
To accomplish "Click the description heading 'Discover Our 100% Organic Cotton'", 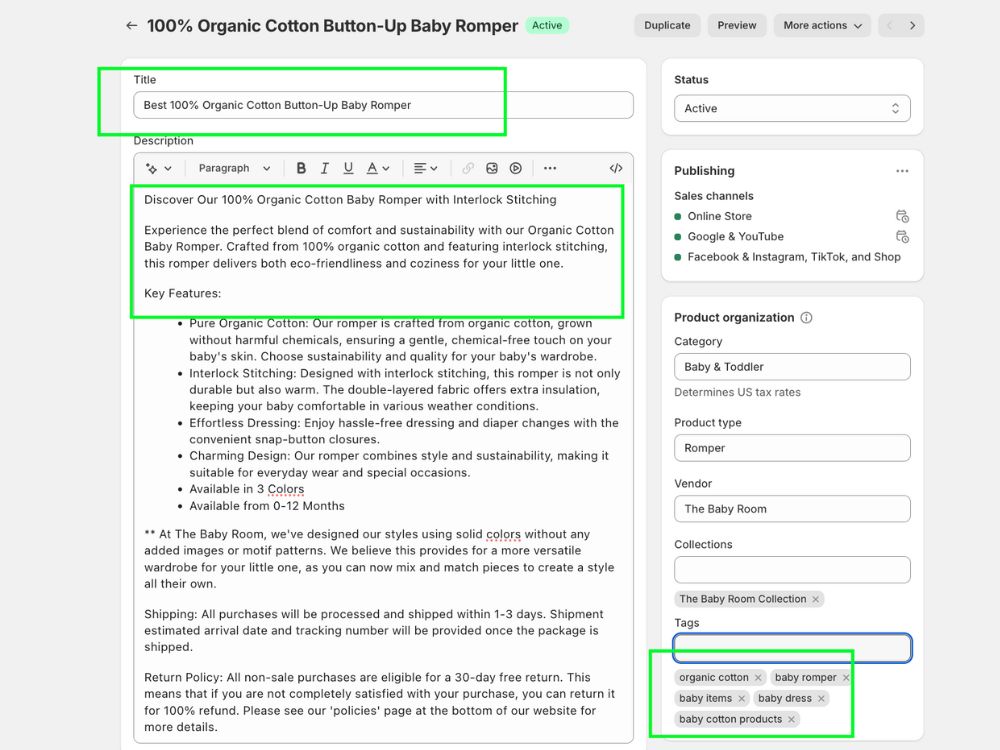I will pos(350,200).
